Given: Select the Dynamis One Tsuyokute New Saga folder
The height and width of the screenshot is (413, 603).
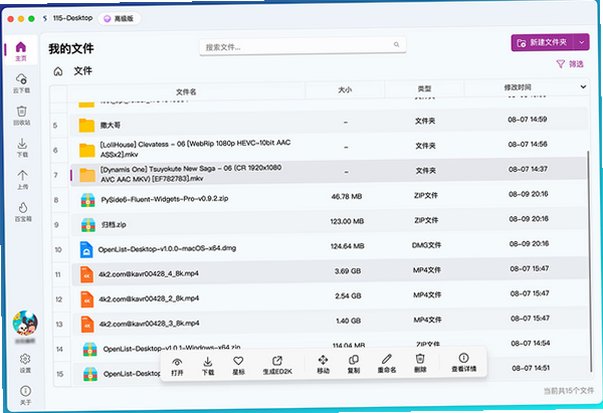Looking at the screenshot, I should [x=329, y=172].
